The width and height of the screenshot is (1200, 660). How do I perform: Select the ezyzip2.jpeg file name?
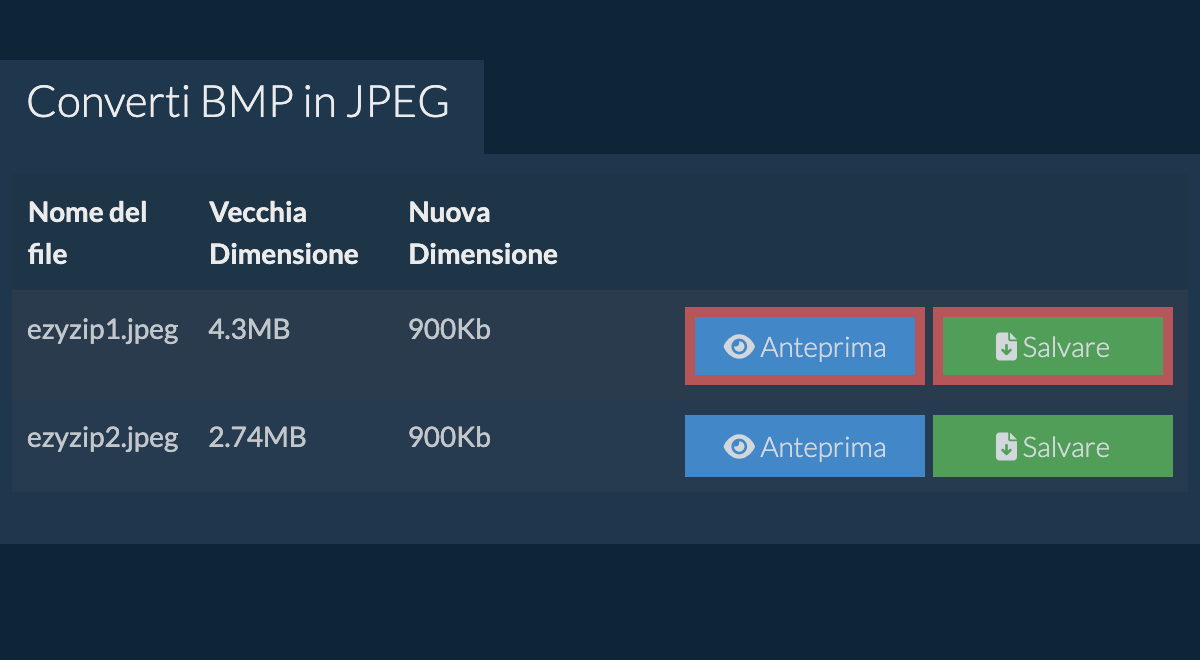(102, 438)
